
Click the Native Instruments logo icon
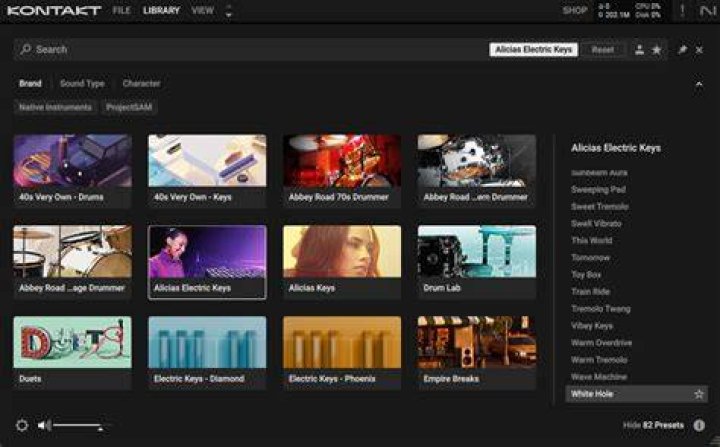coord(708,11)
